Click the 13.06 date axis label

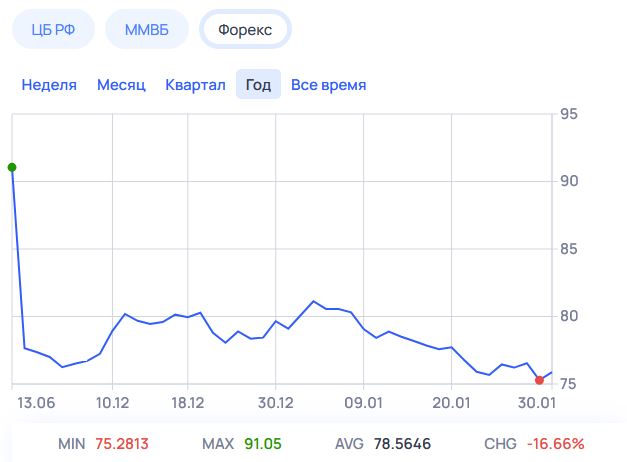click(36, 402)
